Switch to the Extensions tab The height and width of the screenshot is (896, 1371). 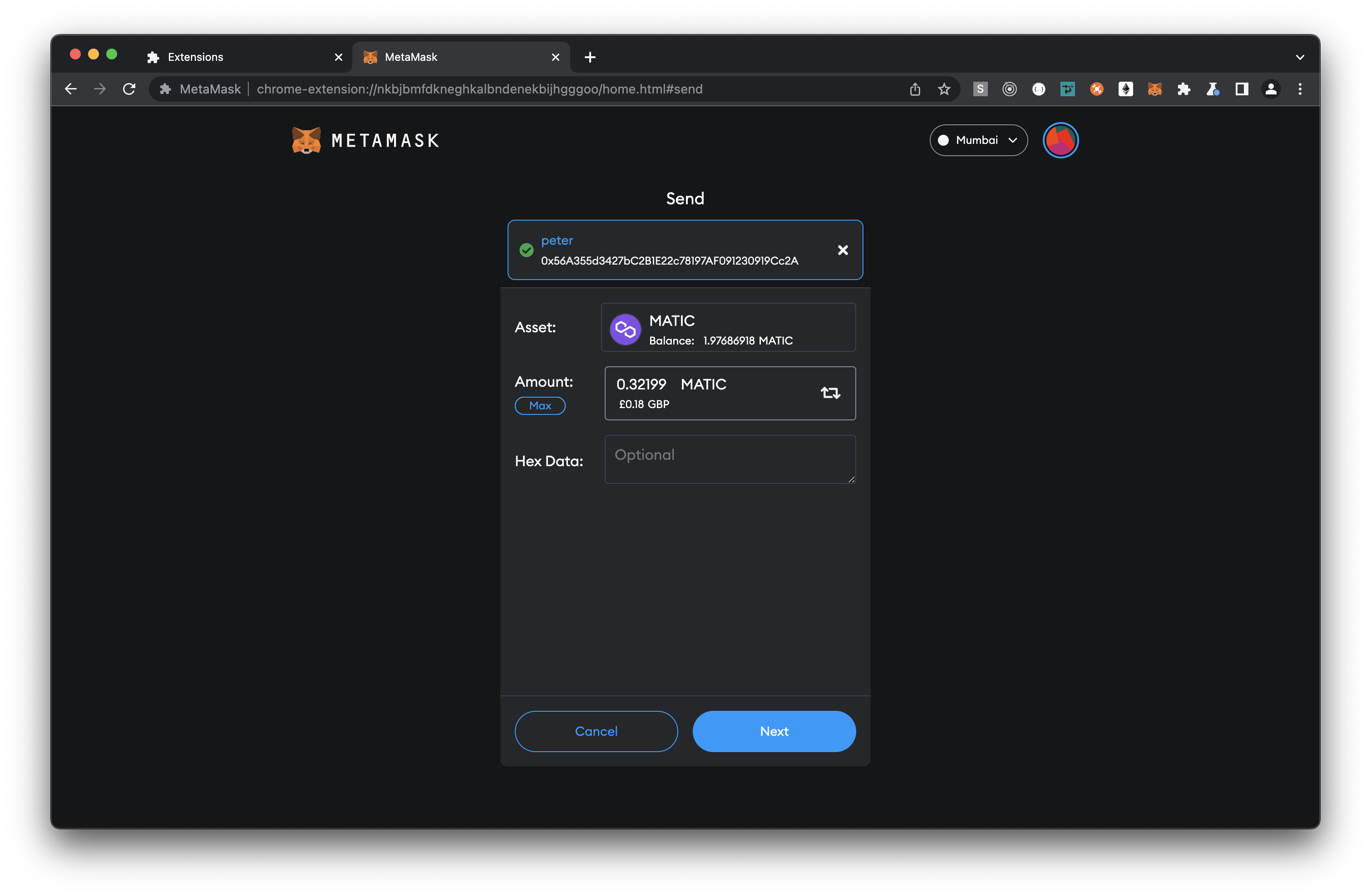coord(195,57)
